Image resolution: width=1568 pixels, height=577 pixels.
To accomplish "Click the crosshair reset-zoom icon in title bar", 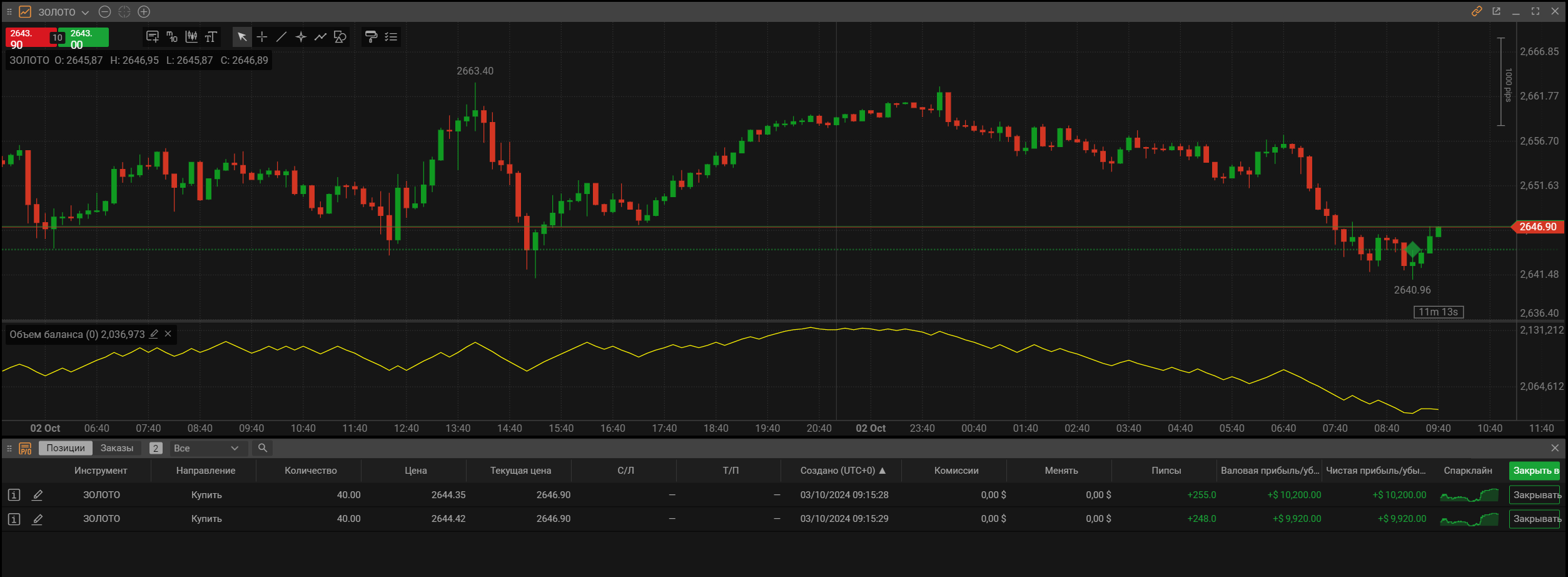I will (x=124, y=12).
